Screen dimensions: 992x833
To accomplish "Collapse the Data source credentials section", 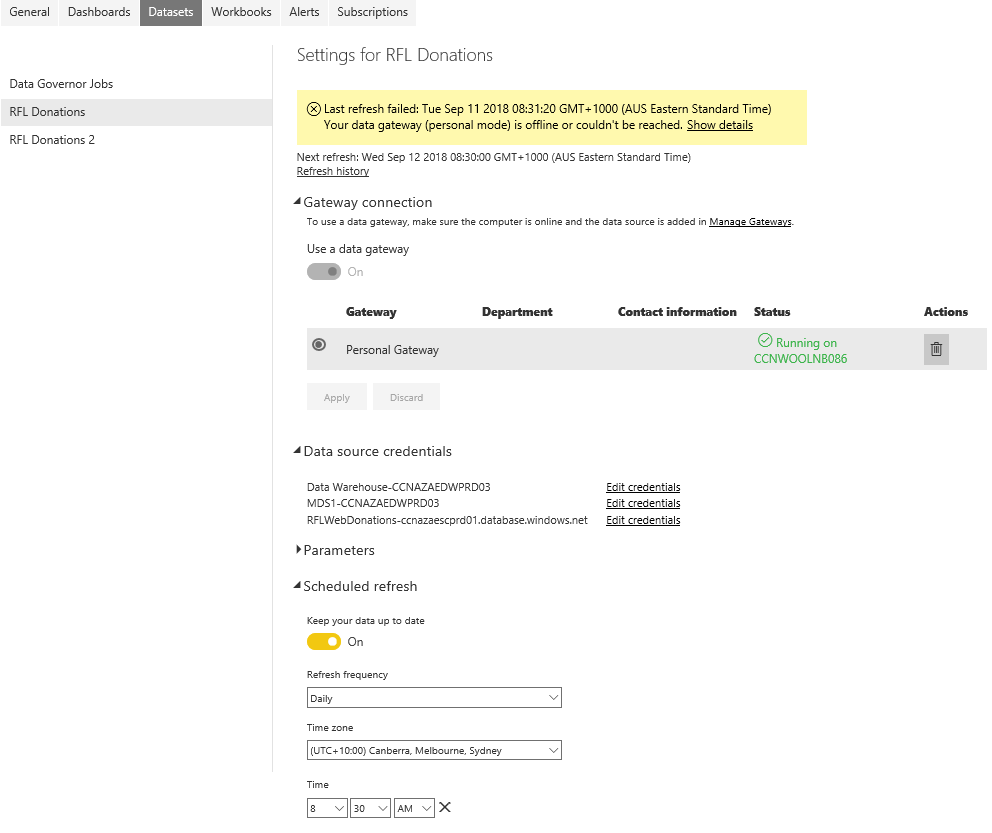I will tap(297, 451).
